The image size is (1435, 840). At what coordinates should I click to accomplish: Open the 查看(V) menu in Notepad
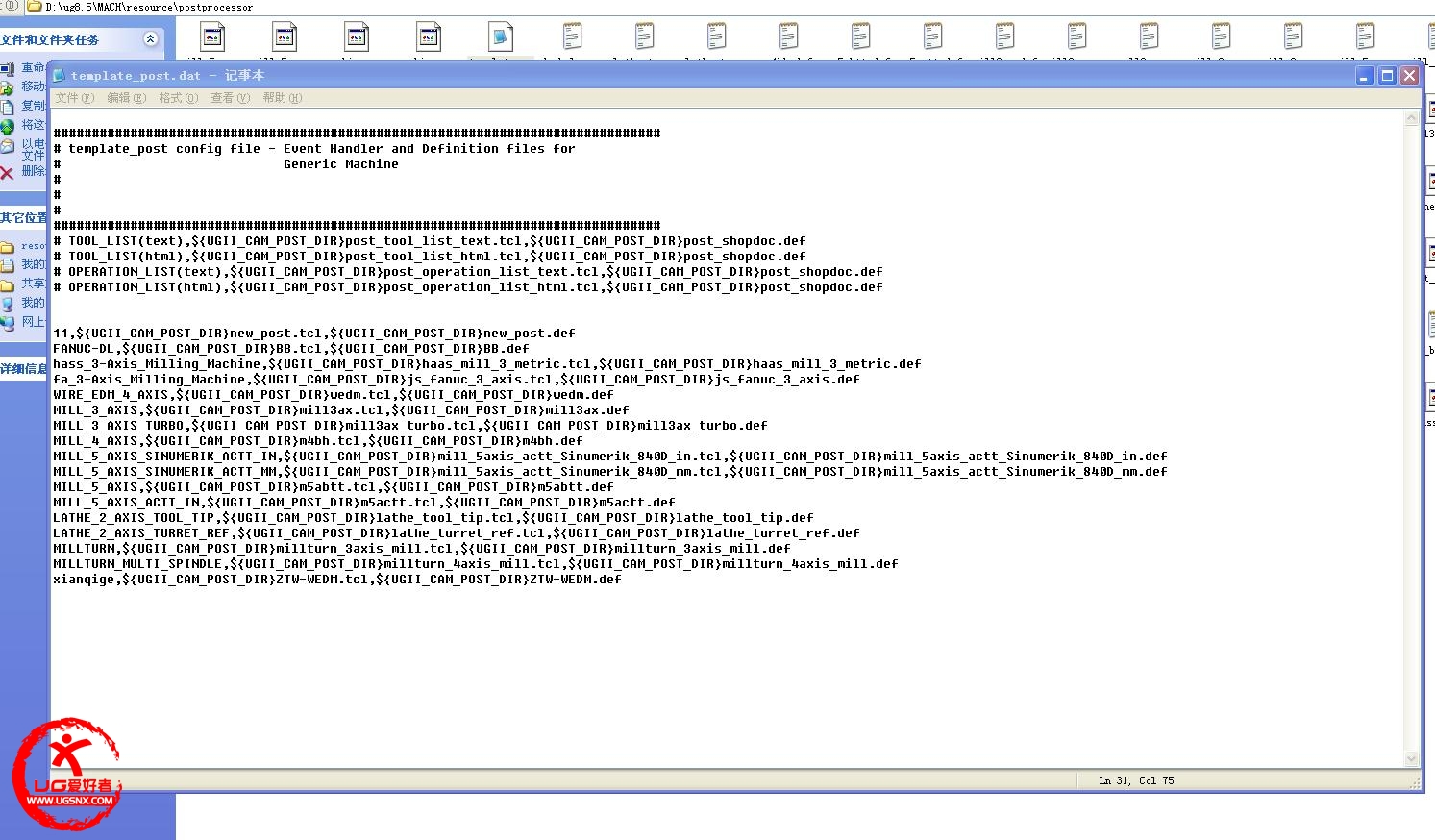click(230, 98)
